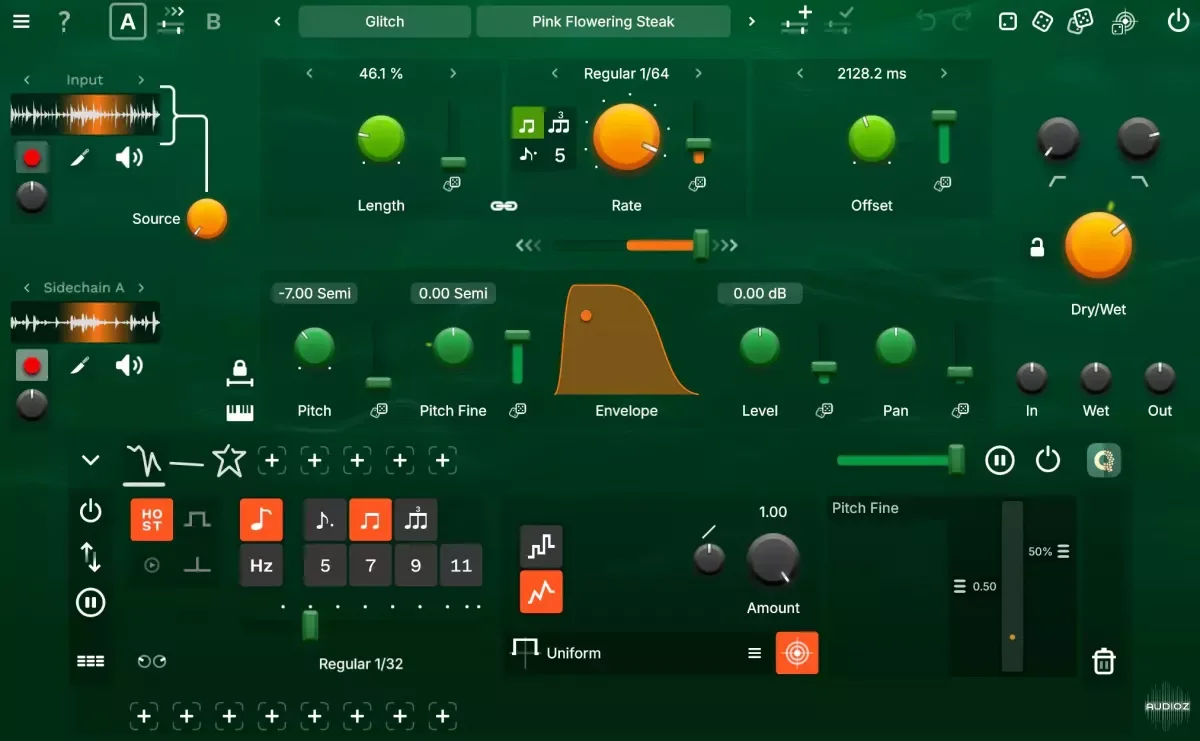This screenshot has height=741, width=1200.
Task: Select the 7 tuplet division
Action: coord(370,565)
